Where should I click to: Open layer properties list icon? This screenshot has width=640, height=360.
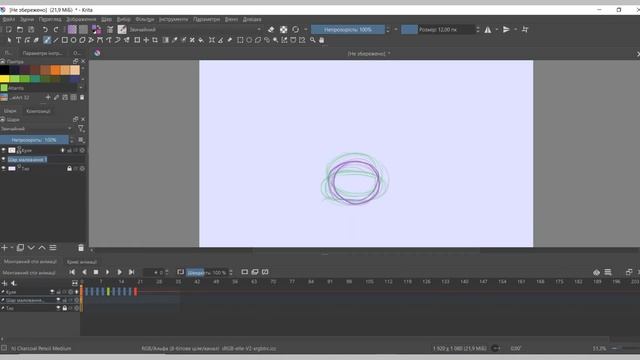coord(53,248)
